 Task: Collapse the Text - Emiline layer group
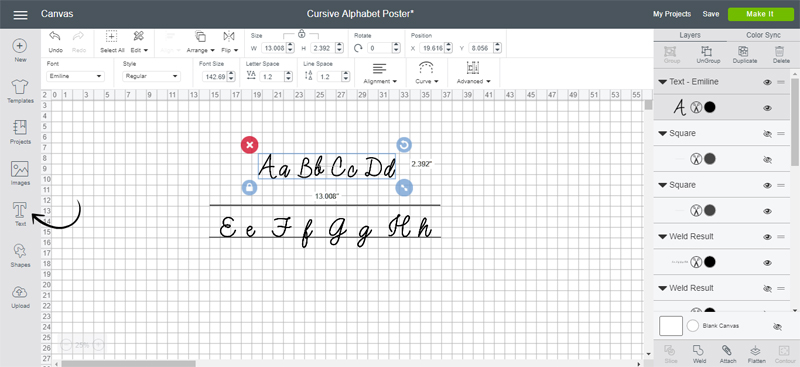tap(662, 82)
